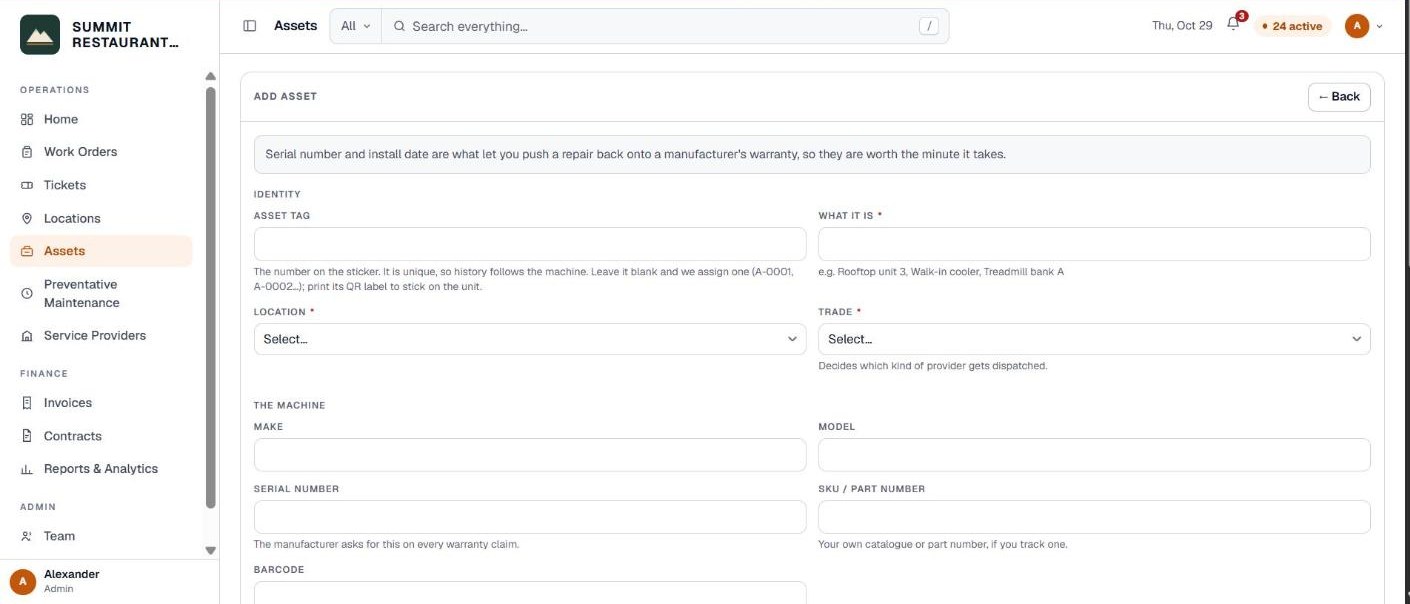Open the All search filter dropdown
This screenshot has width=1410, height=604.
(355, 26)
